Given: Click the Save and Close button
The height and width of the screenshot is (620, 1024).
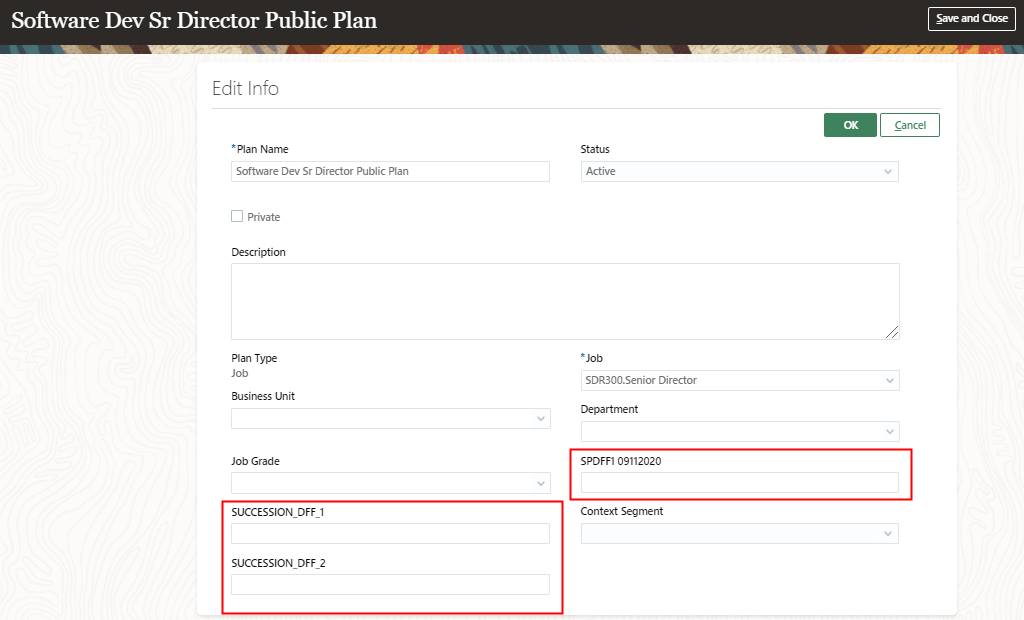Looking at the screenshot, I should tap(971, 18).
